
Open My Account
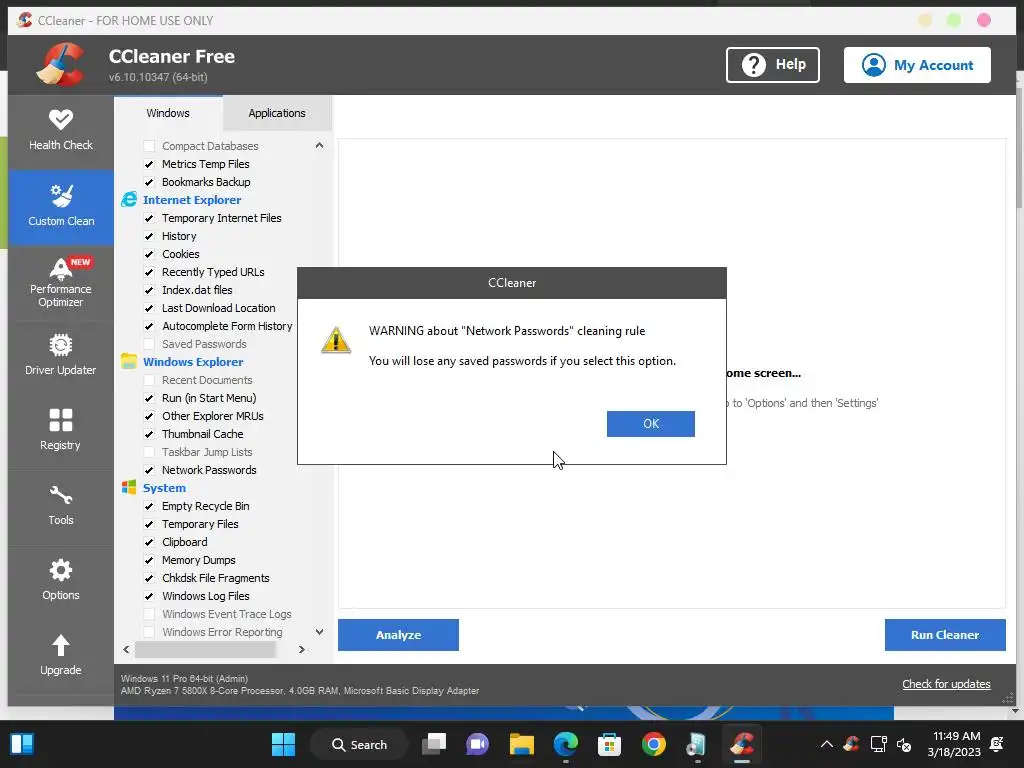pos(917,65)
